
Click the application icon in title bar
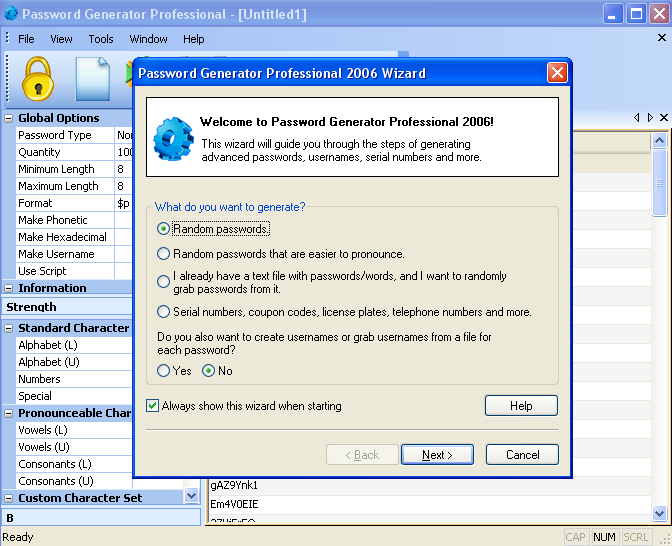[11, 14]
